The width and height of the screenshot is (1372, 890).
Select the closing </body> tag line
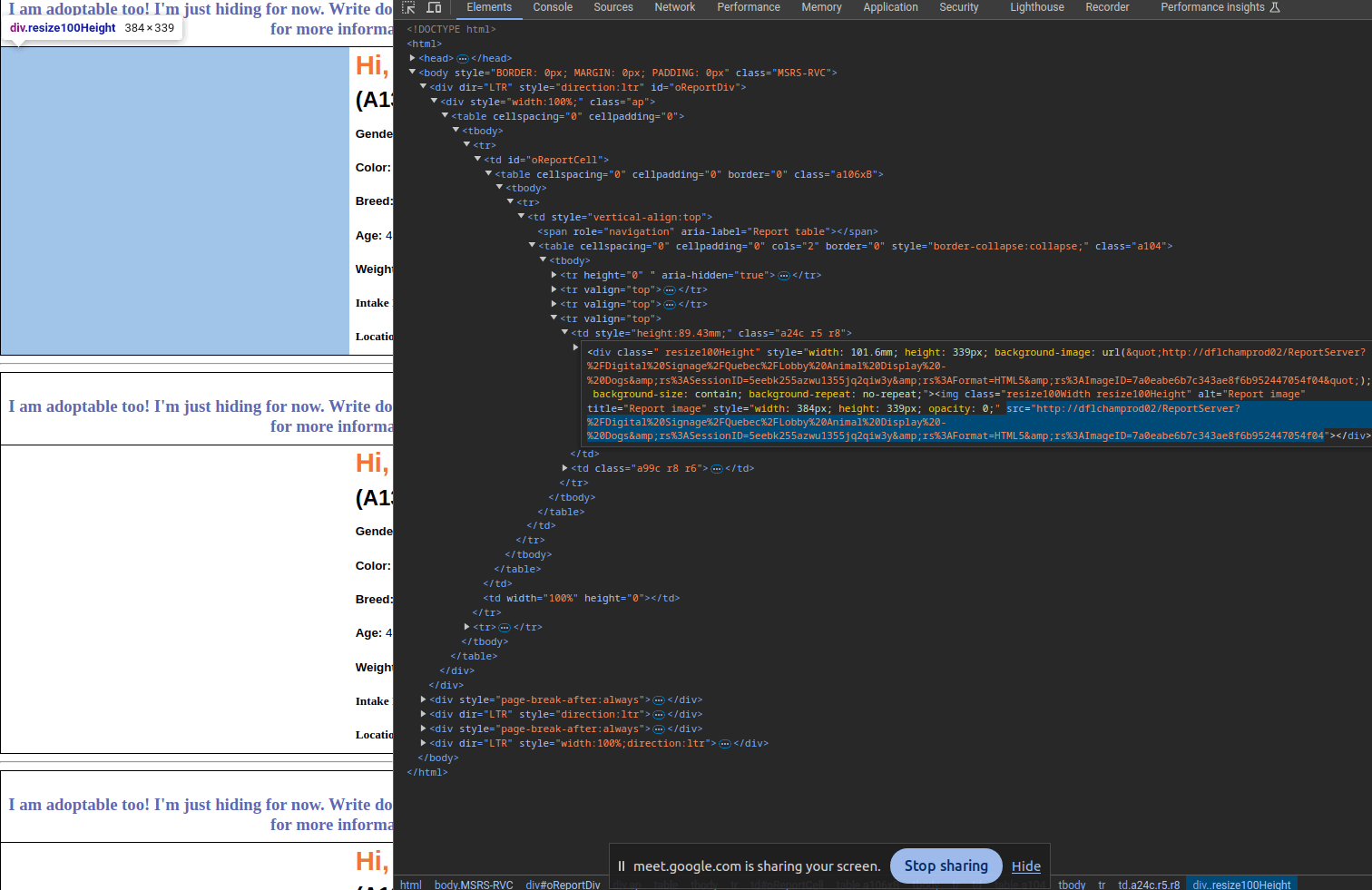[438, 758]
